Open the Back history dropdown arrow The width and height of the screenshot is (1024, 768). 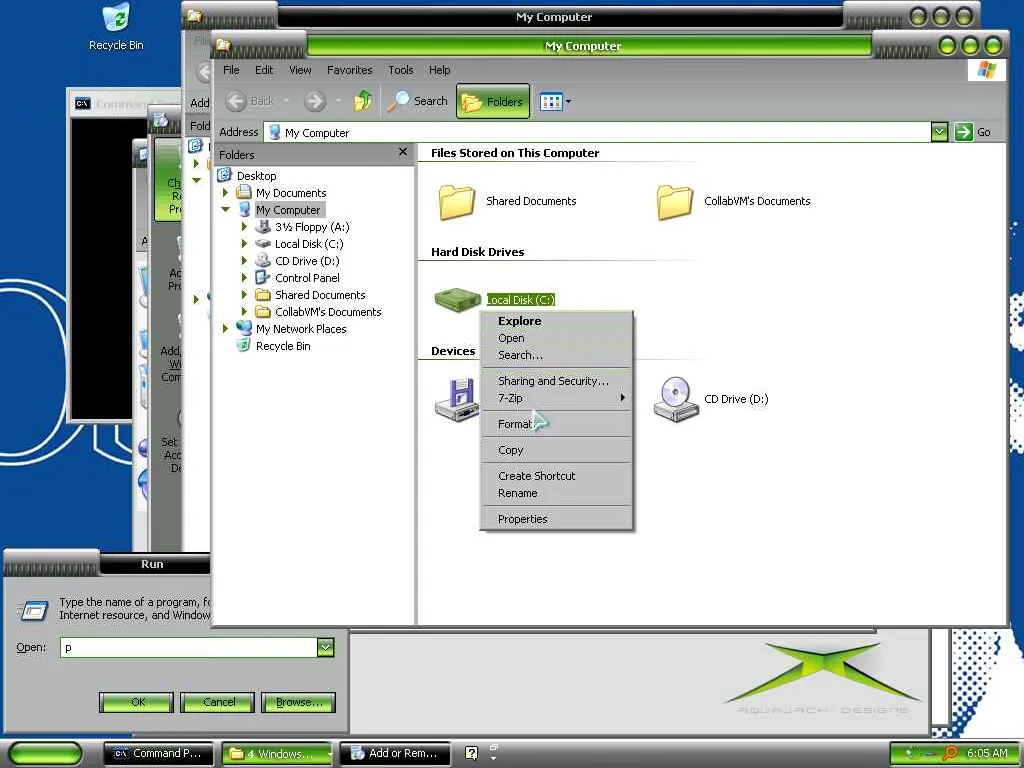[x=286, y=101]
